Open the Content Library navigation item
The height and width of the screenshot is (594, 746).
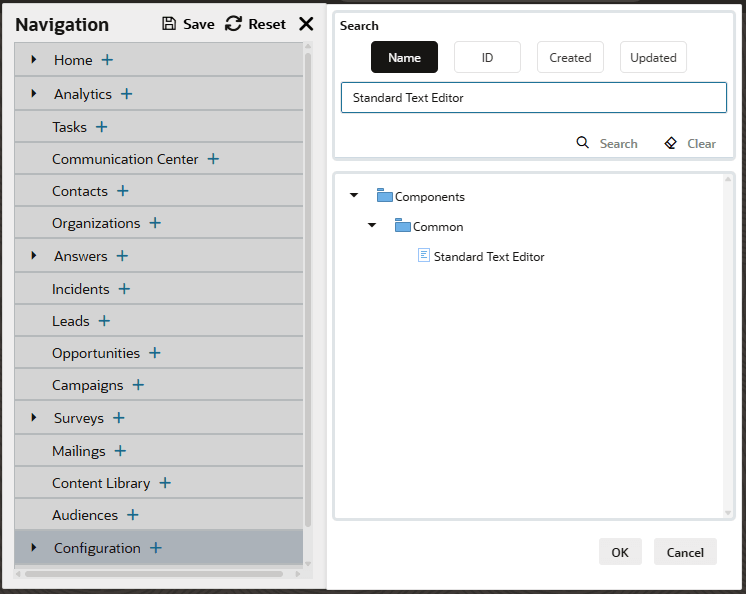point(101,483)
